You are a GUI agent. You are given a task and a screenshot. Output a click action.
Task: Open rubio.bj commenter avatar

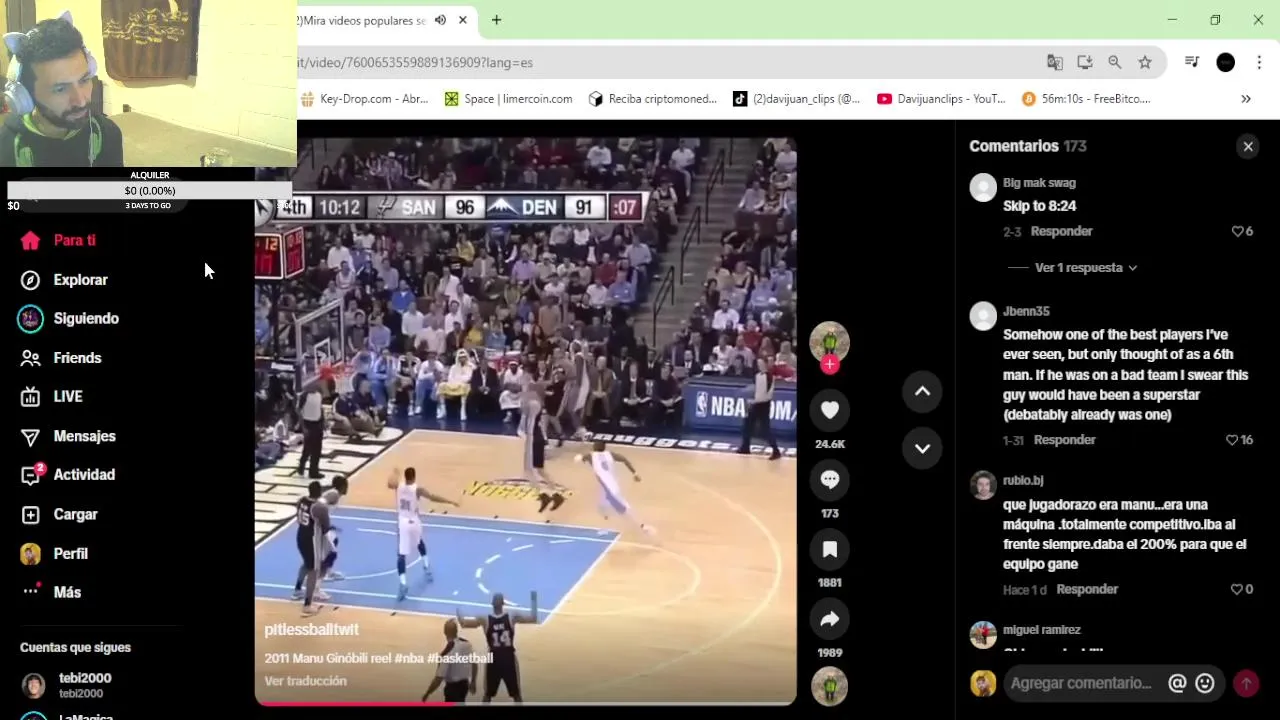click(983, 485)
